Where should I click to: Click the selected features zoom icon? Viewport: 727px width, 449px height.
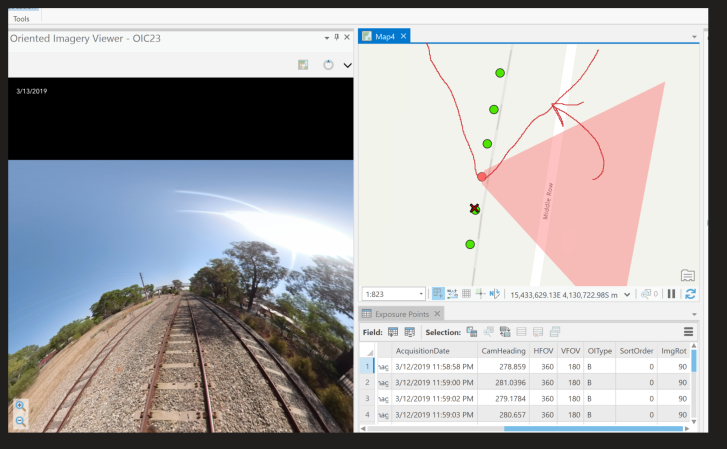tap(645, 294)
